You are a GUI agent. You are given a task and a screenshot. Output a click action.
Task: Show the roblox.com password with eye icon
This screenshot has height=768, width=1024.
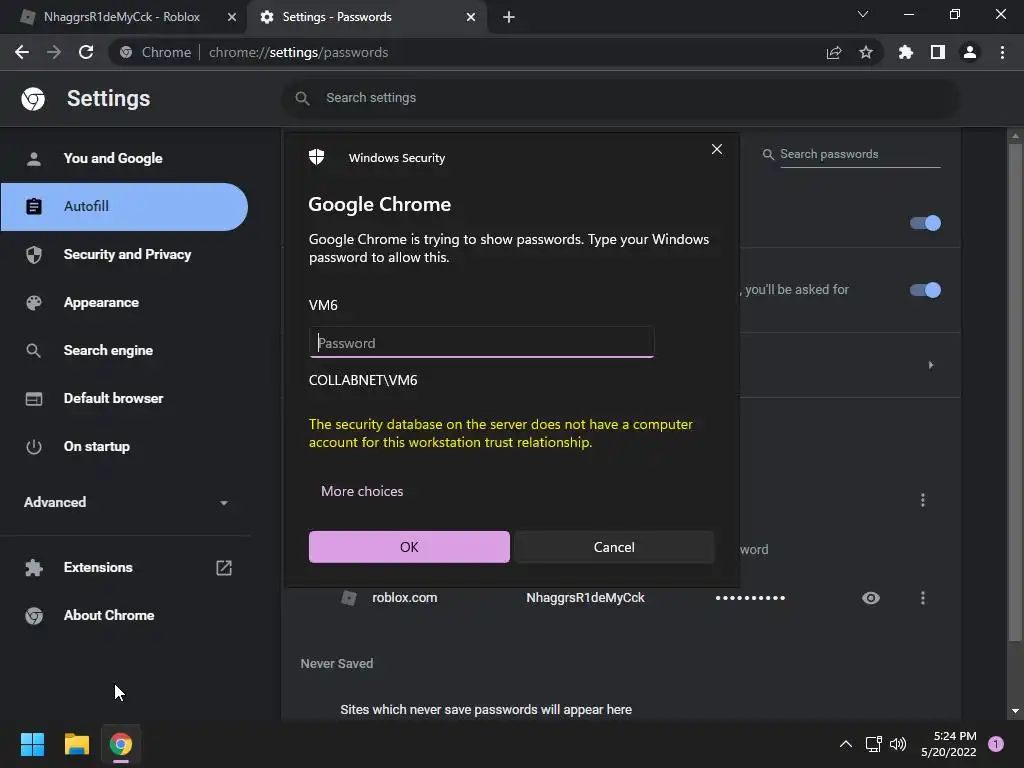click(x=871, y=598)
